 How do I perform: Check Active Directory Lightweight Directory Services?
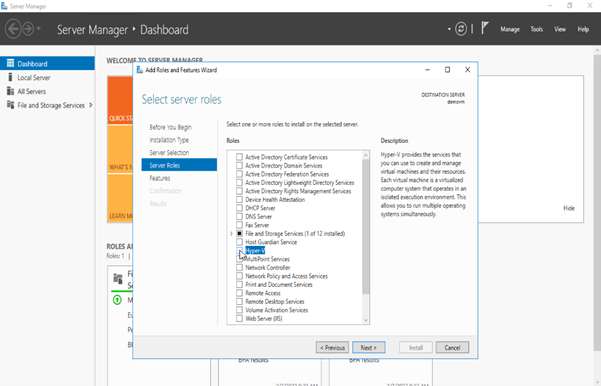239,182
